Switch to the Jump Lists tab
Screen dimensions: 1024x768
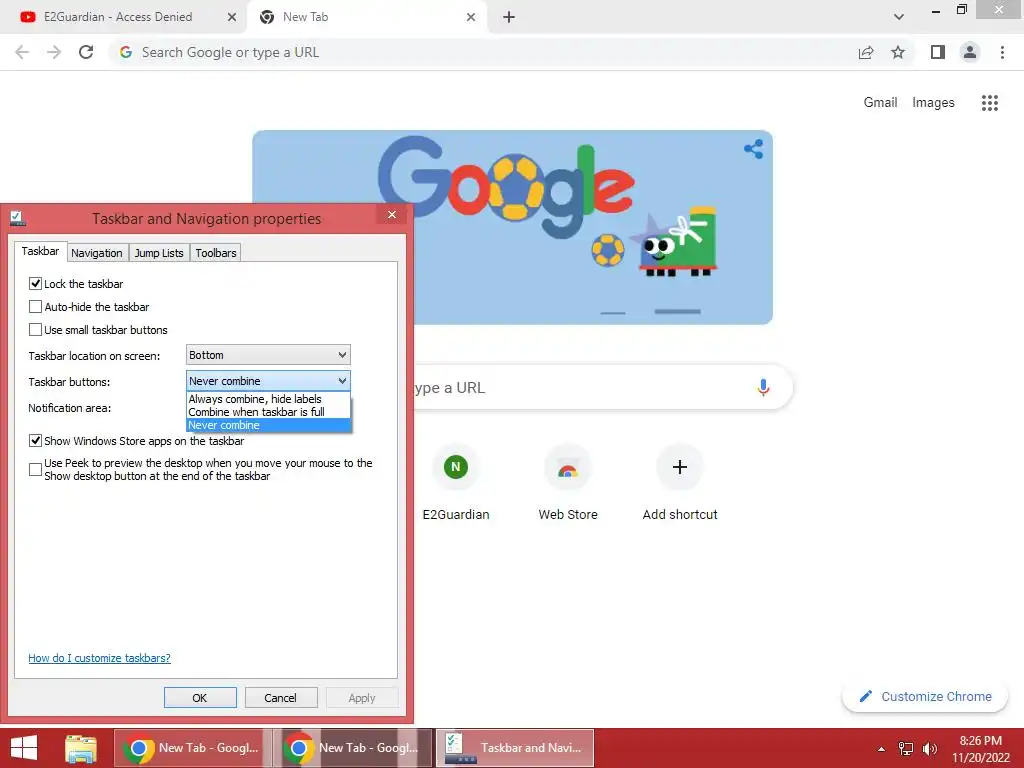(159, 253)
